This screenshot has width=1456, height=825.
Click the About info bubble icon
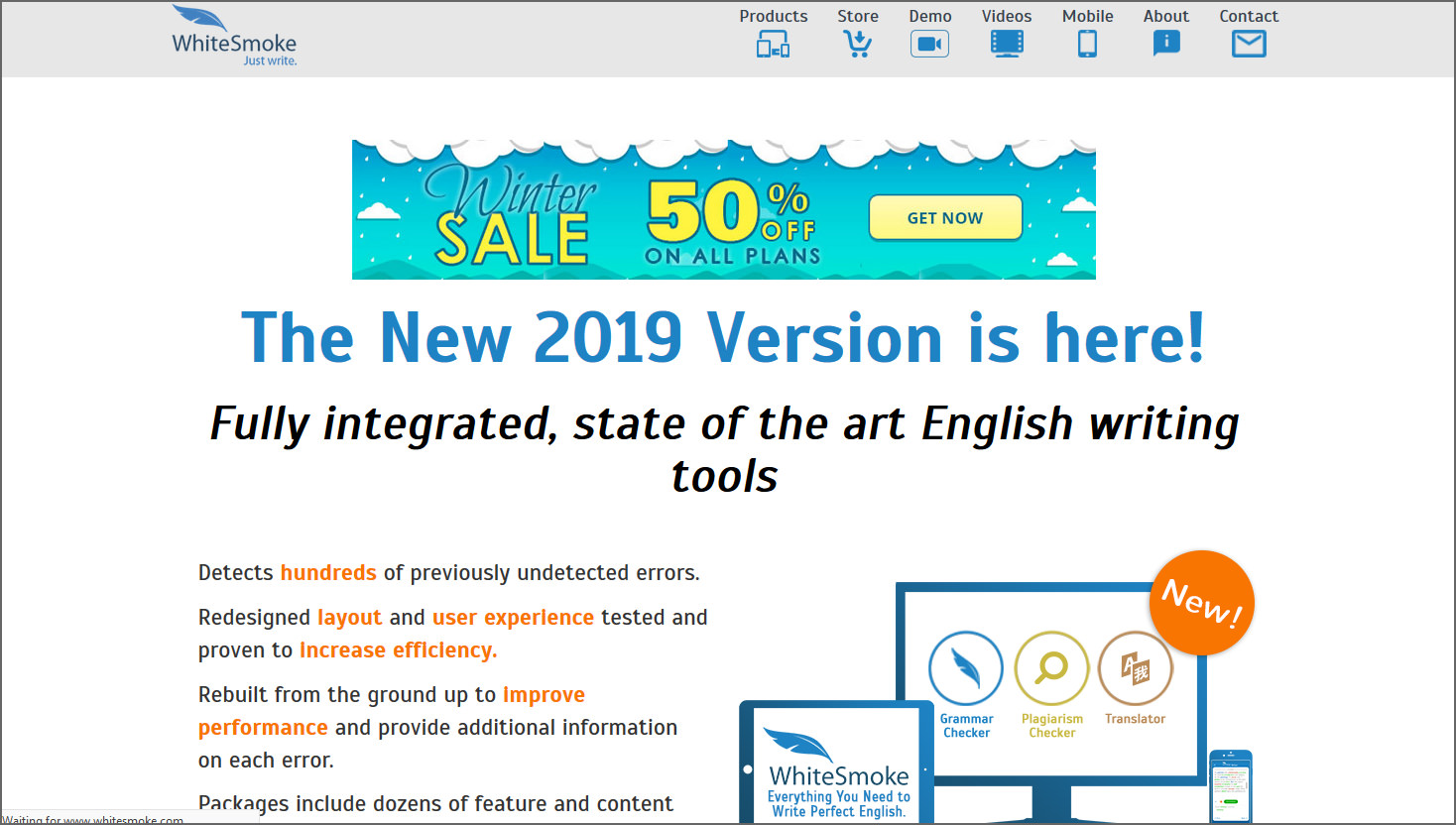[1166, 44]
